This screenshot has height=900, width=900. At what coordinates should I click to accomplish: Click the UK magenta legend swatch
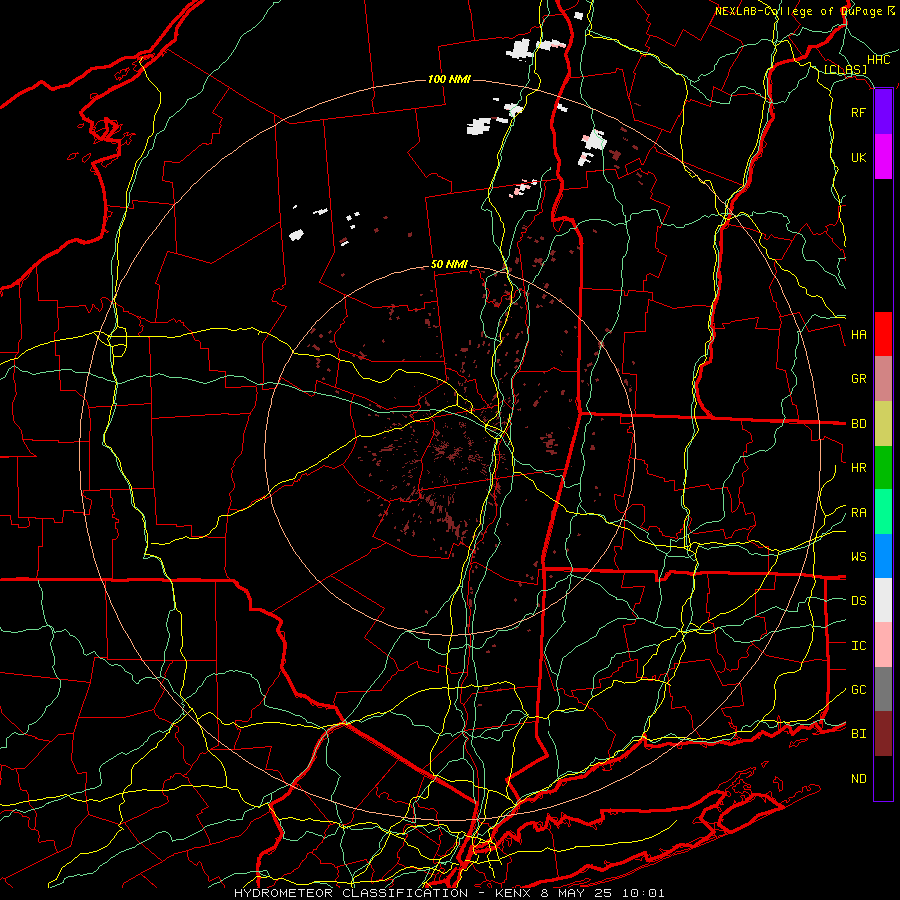pos(883,157)
